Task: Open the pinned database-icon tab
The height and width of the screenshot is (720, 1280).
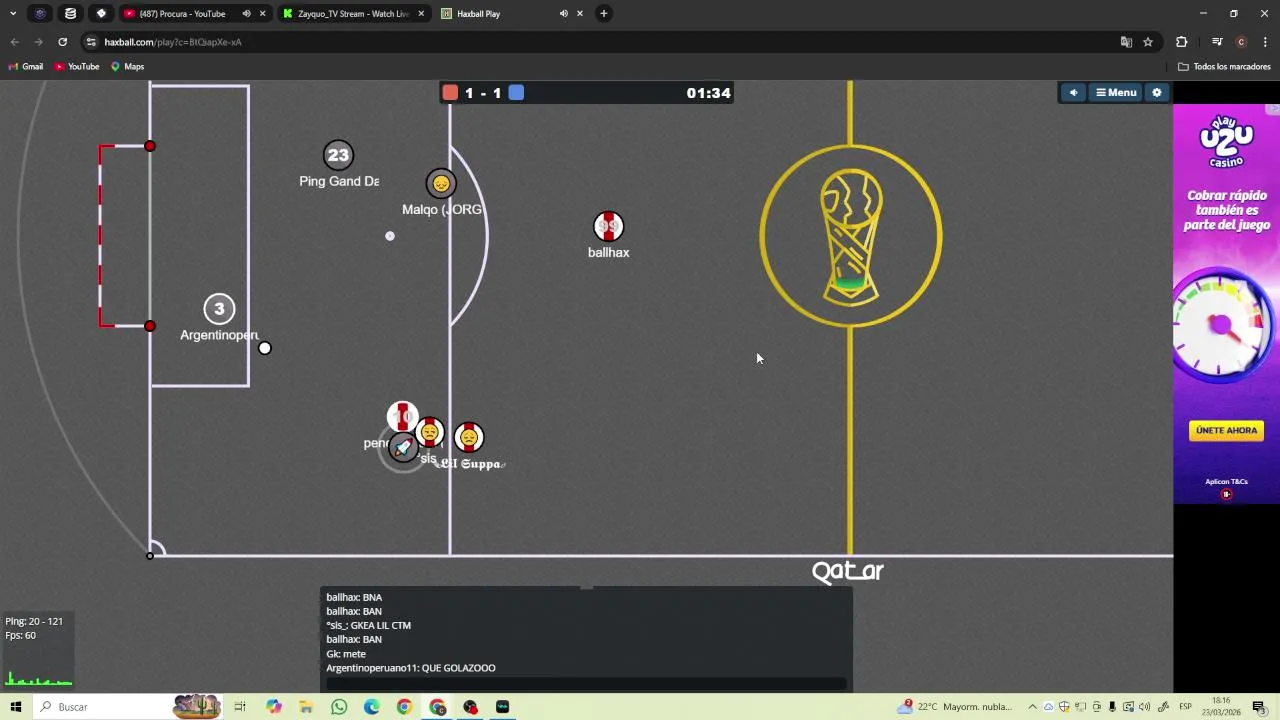Action: point(70,14)
